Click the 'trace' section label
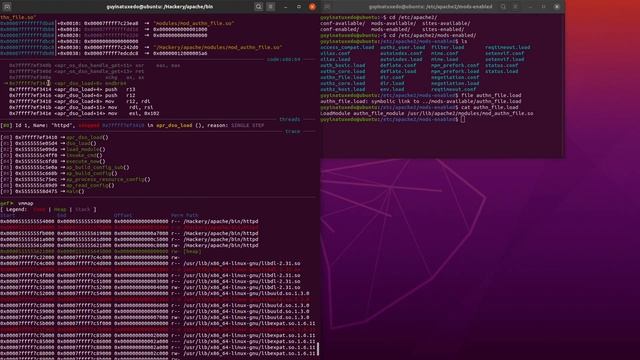 (293, 131)
